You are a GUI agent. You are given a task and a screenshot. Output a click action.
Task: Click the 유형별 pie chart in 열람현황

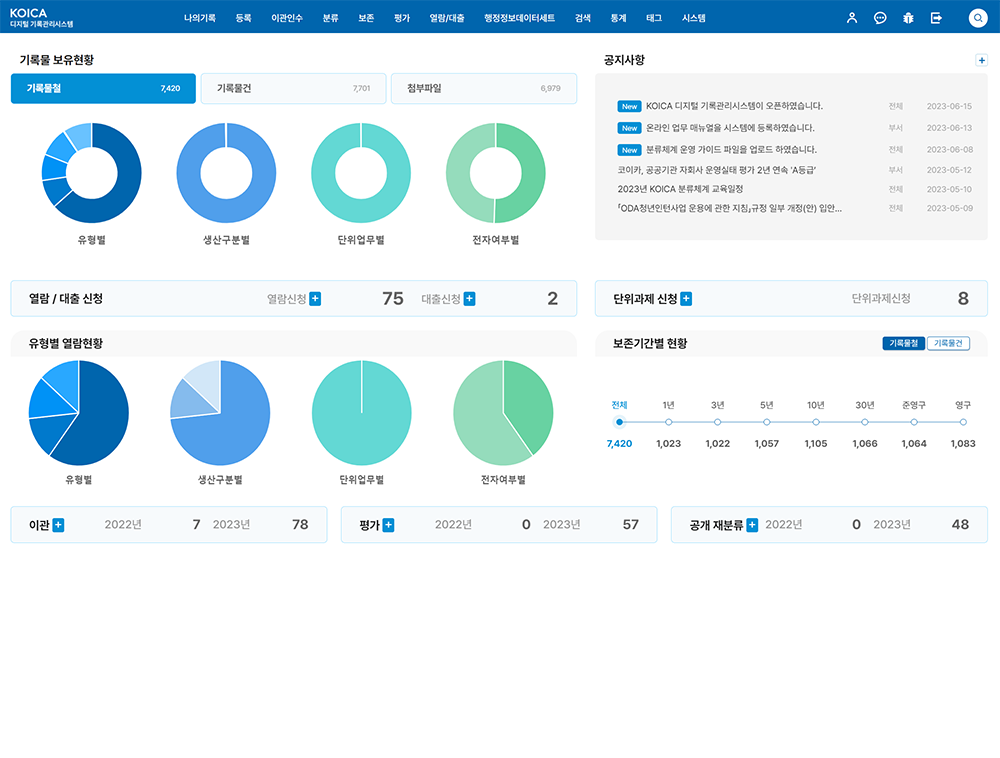78,413
